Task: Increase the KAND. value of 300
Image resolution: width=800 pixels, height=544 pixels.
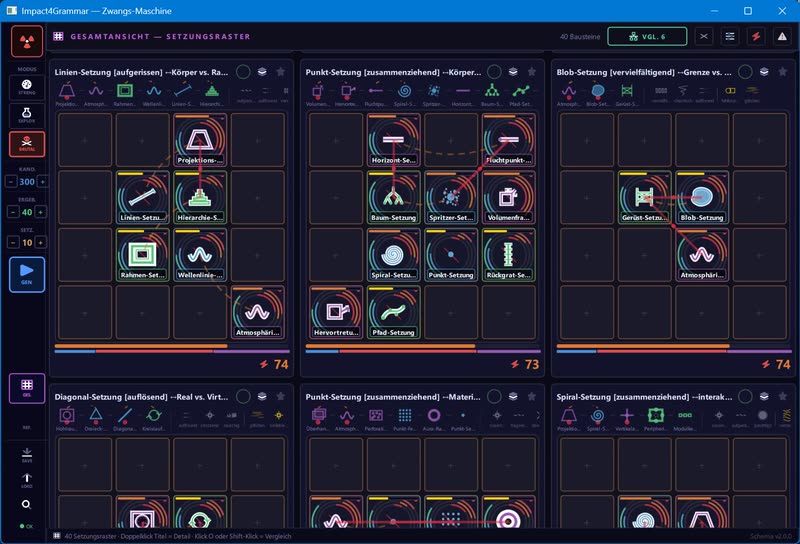Action: (x=43, y=181)
